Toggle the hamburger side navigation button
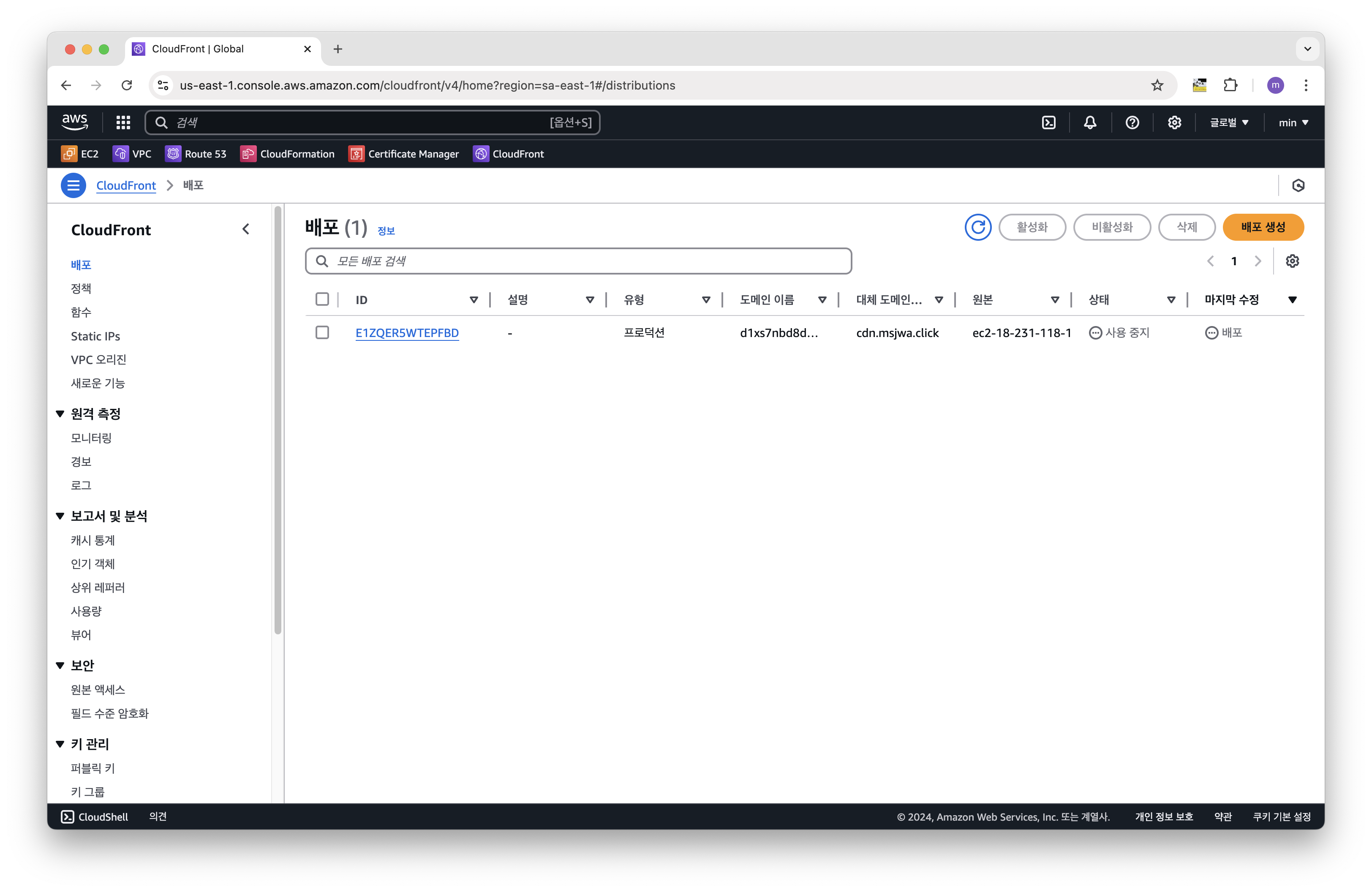This screenshot has width=1372, height=892. (73, 185)
